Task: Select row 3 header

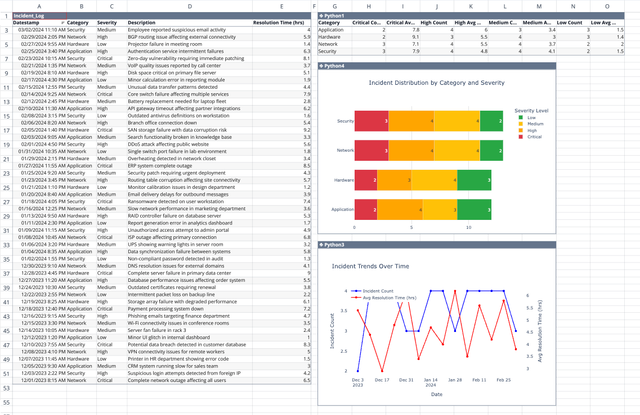Action: [6, 30]
